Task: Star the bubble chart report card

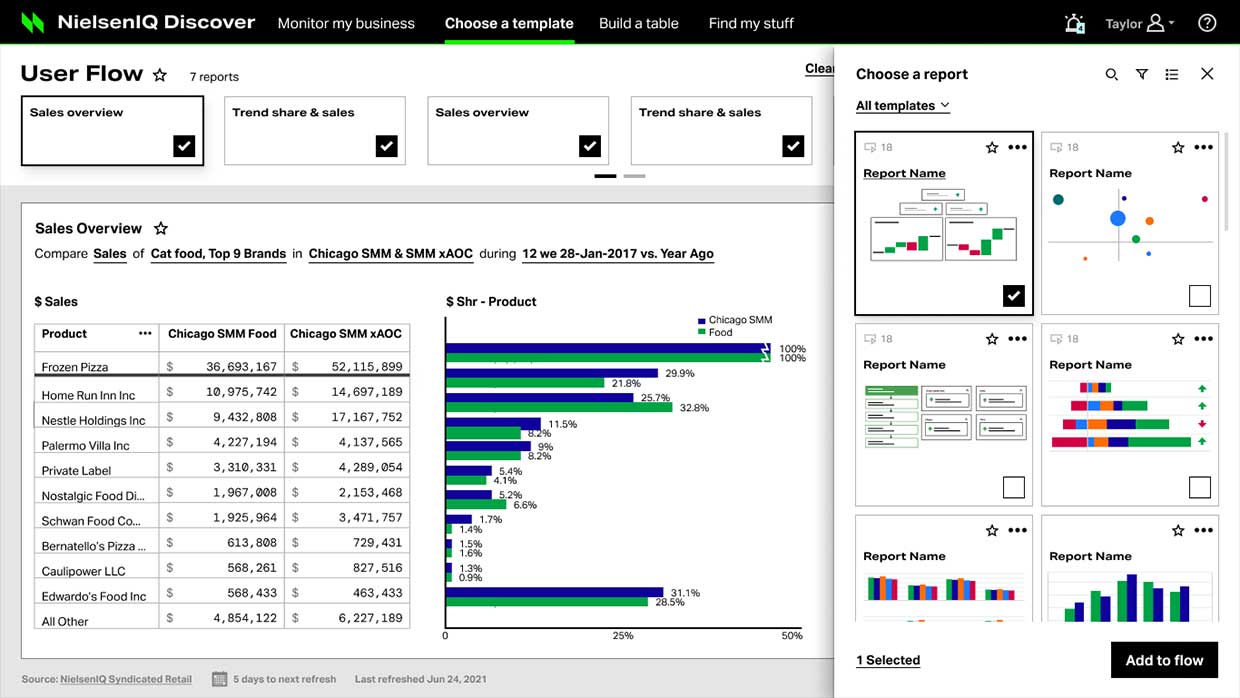Action: pyautogui.click(x=1178, y=147)
